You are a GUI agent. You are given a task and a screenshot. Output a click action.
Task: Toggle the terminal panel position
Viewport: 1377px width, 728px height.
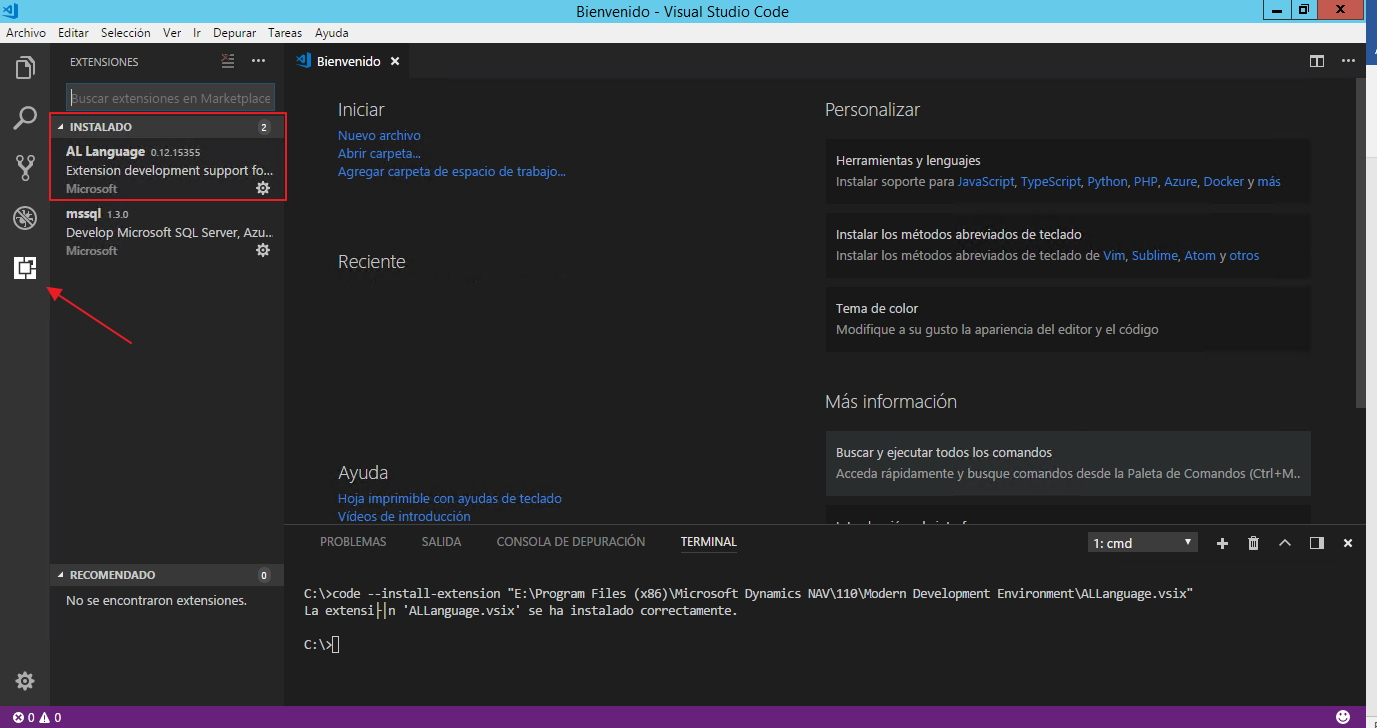[x=1316, y=543]
